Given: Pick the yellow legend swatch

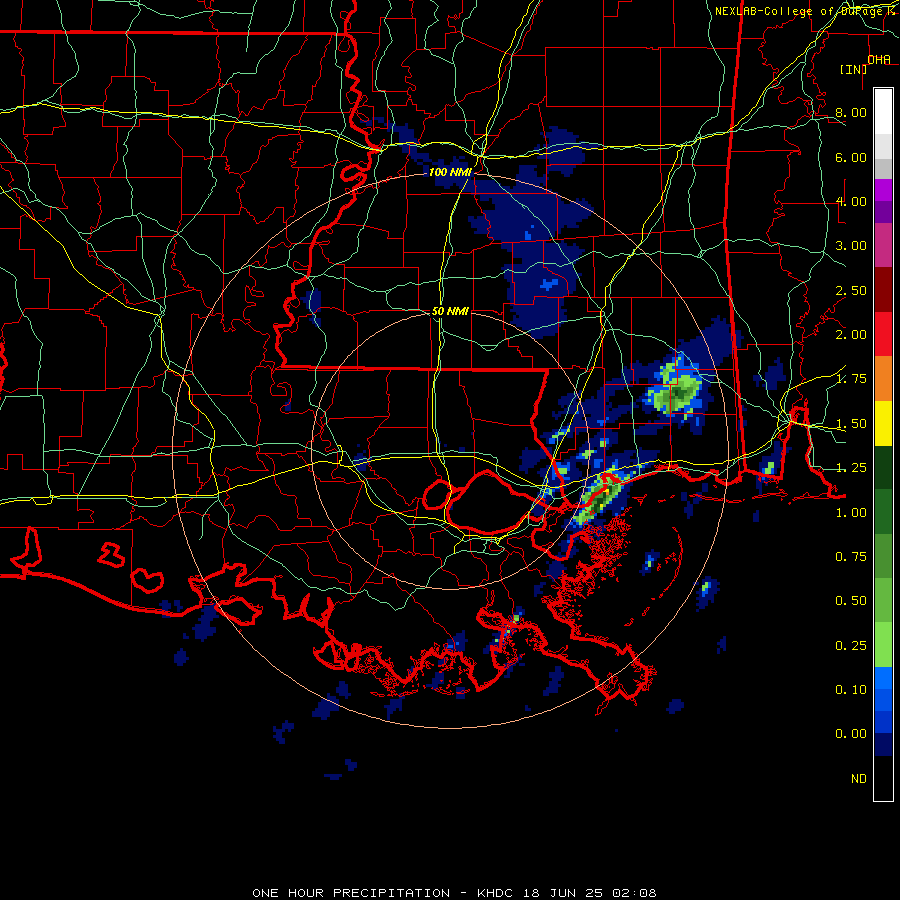Looking at the screenshot, I should tap(883, 423).
